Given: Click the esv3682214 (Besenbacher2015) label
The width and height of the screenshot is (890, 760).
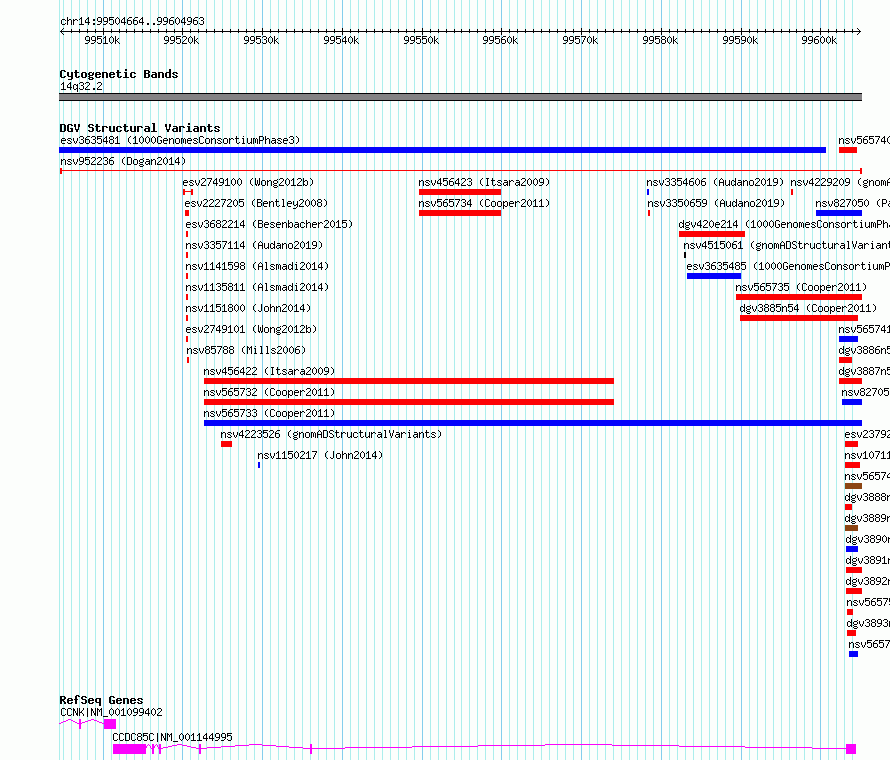Looking at the screenshot, I should (x=269, y=224).
